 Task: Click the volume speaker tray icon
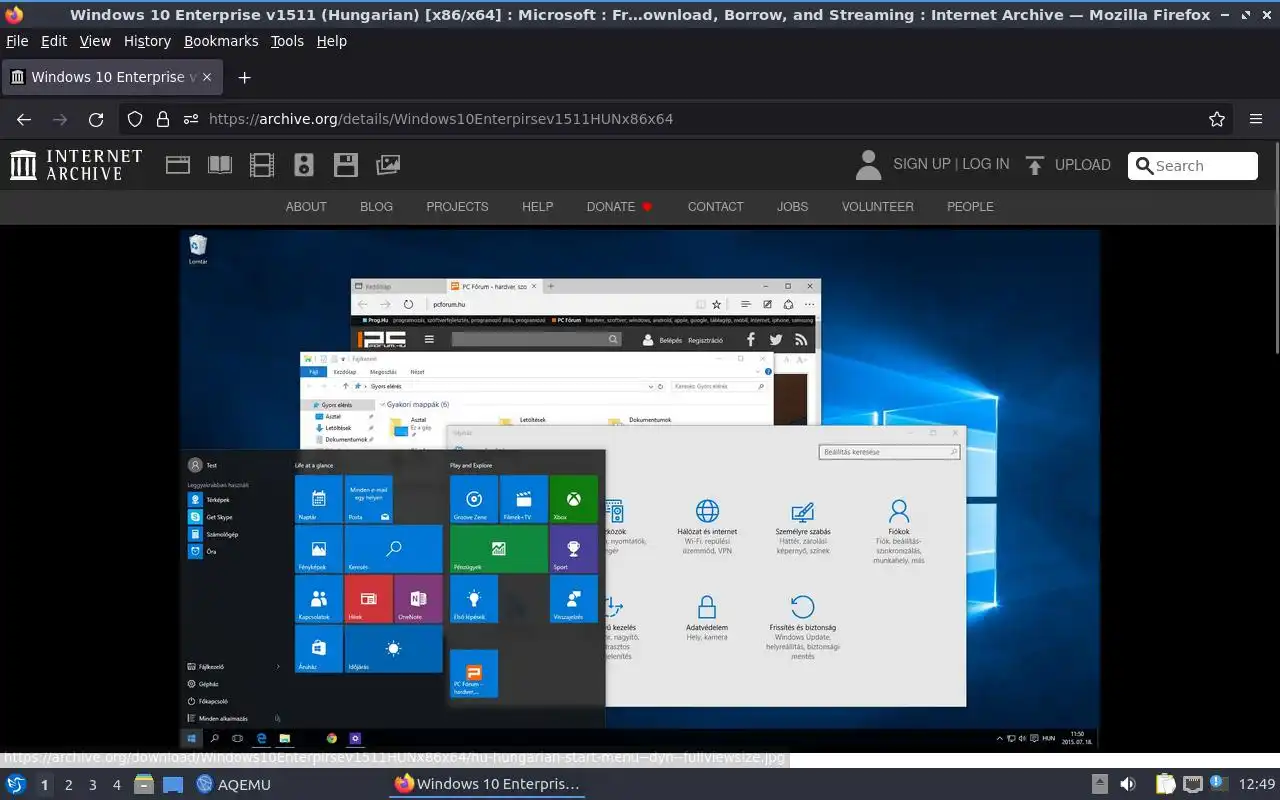point(1127,784)
